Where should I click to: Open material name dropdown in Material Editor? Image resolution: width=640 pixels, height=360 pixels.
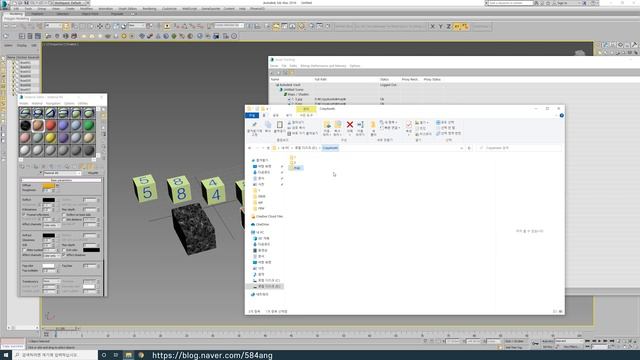point(62,173)
